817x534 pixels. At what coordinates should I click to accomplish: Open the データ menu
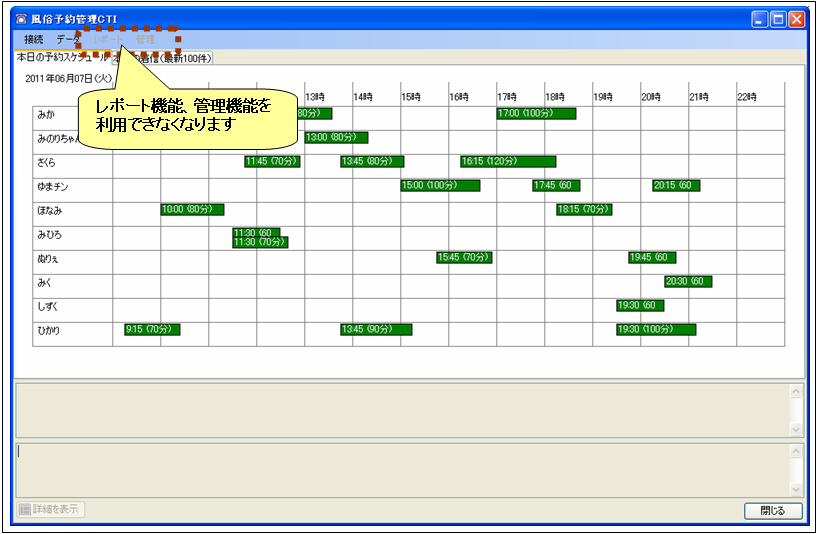pyautogui.click(x=67, y=40)
